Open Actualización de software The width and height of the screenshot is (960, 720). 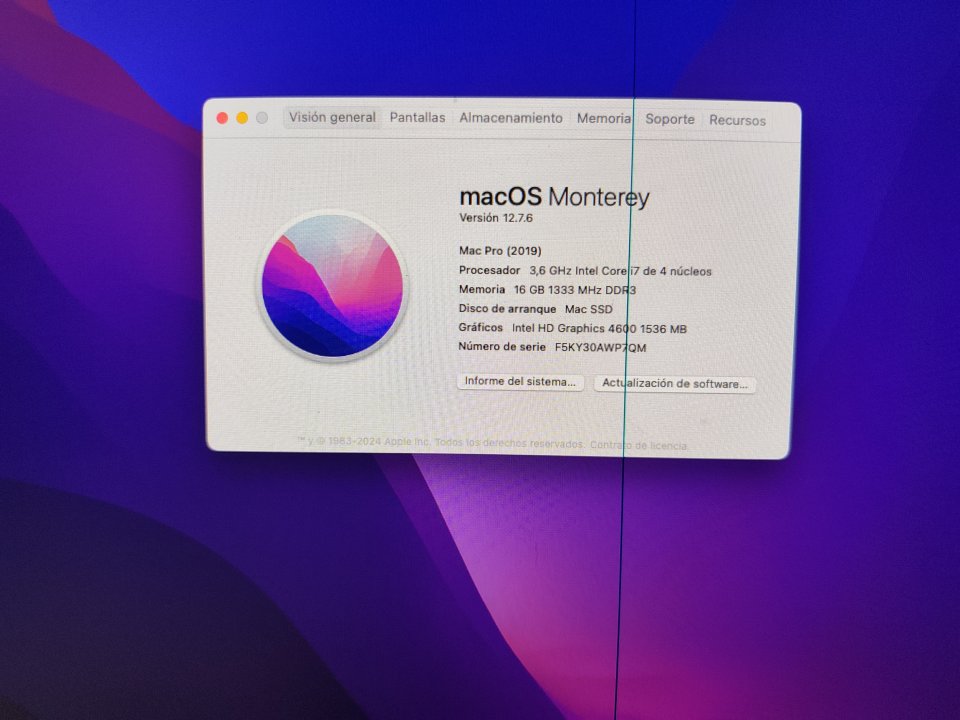675,384
